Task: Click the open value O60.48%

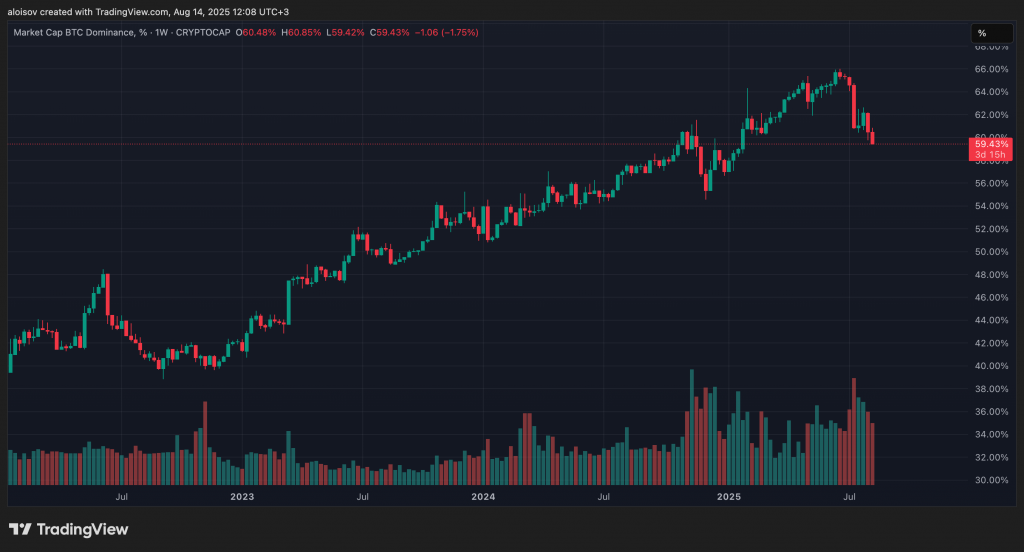Action: [256, 33]
